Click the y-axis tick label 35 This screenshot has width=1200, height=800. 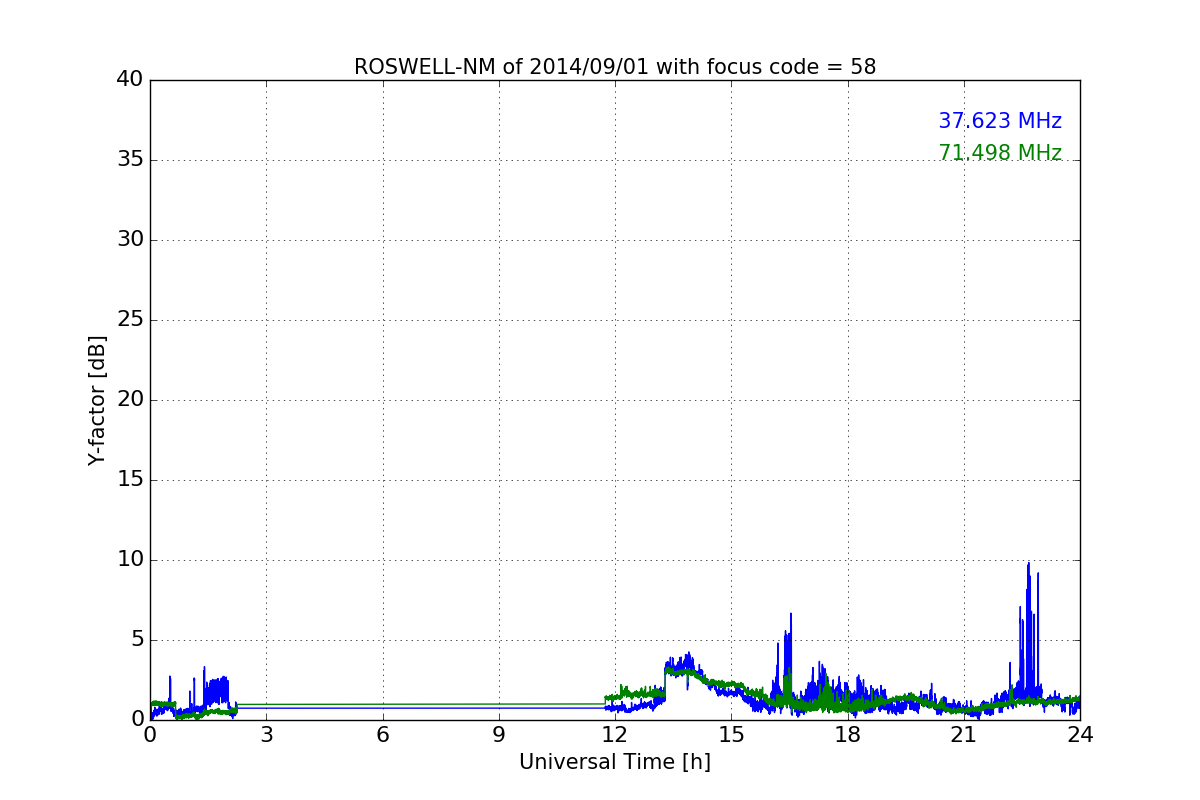pos(129,160)
